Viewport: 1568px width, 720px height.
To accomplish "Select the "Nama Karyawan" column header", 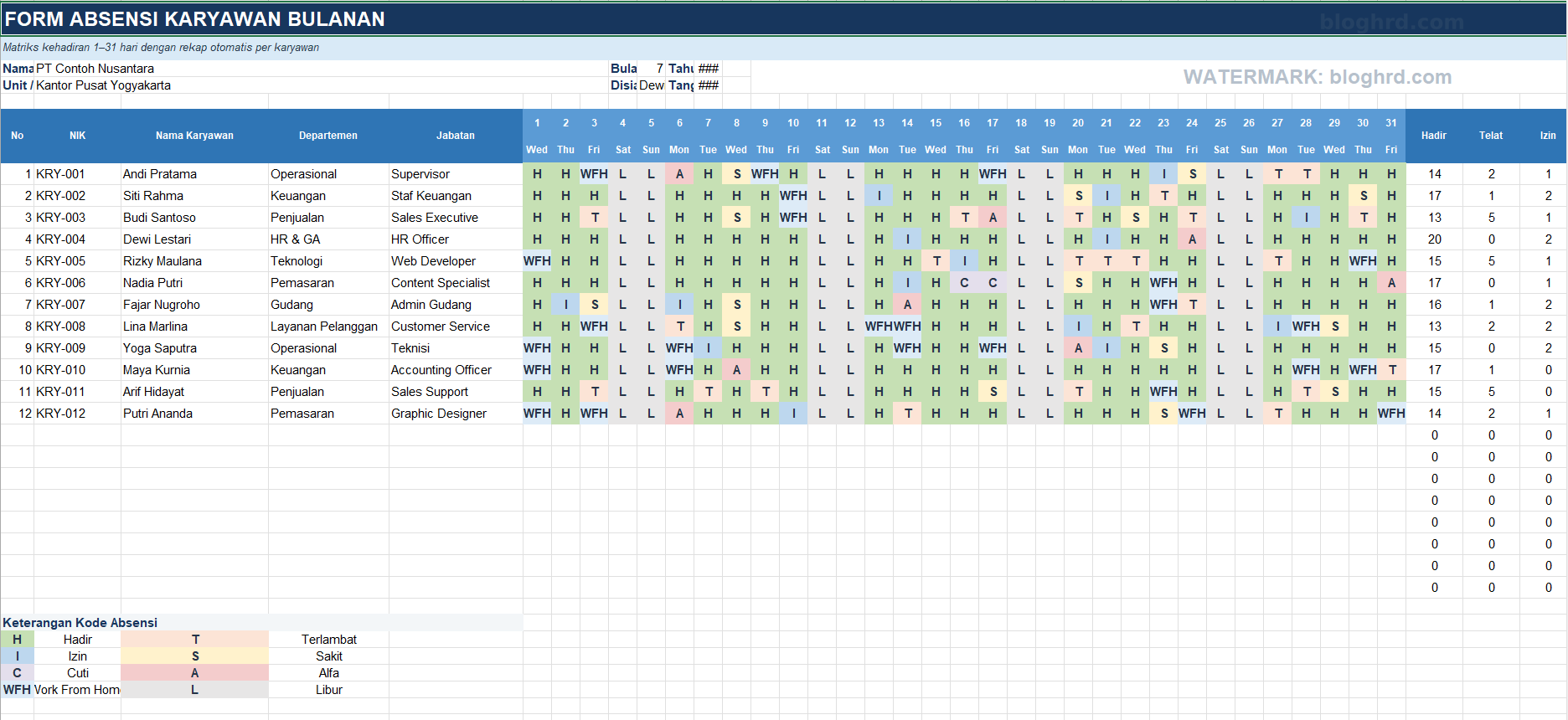I will [x=194, y=136].
